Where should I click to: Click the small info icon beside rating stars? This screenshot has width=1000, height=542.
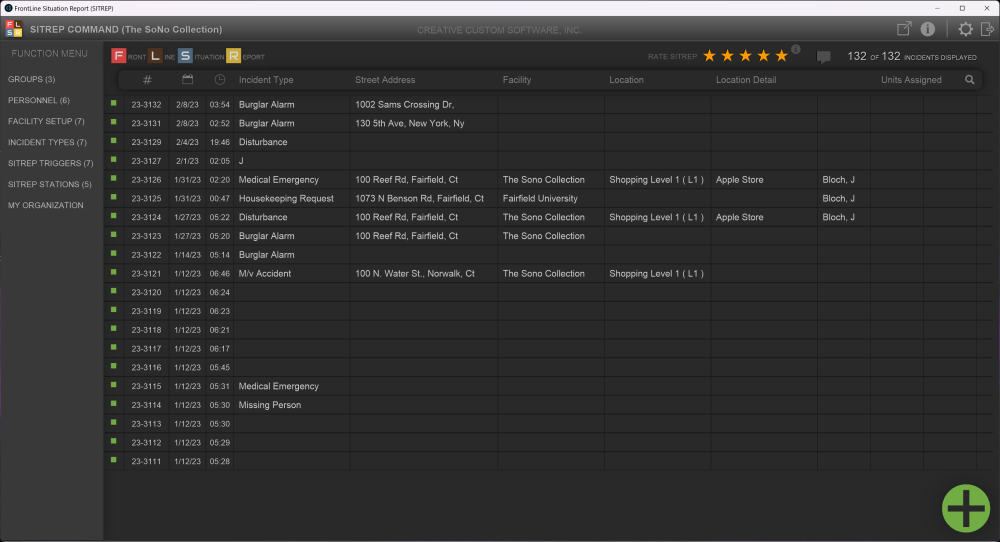click(796, 49)
